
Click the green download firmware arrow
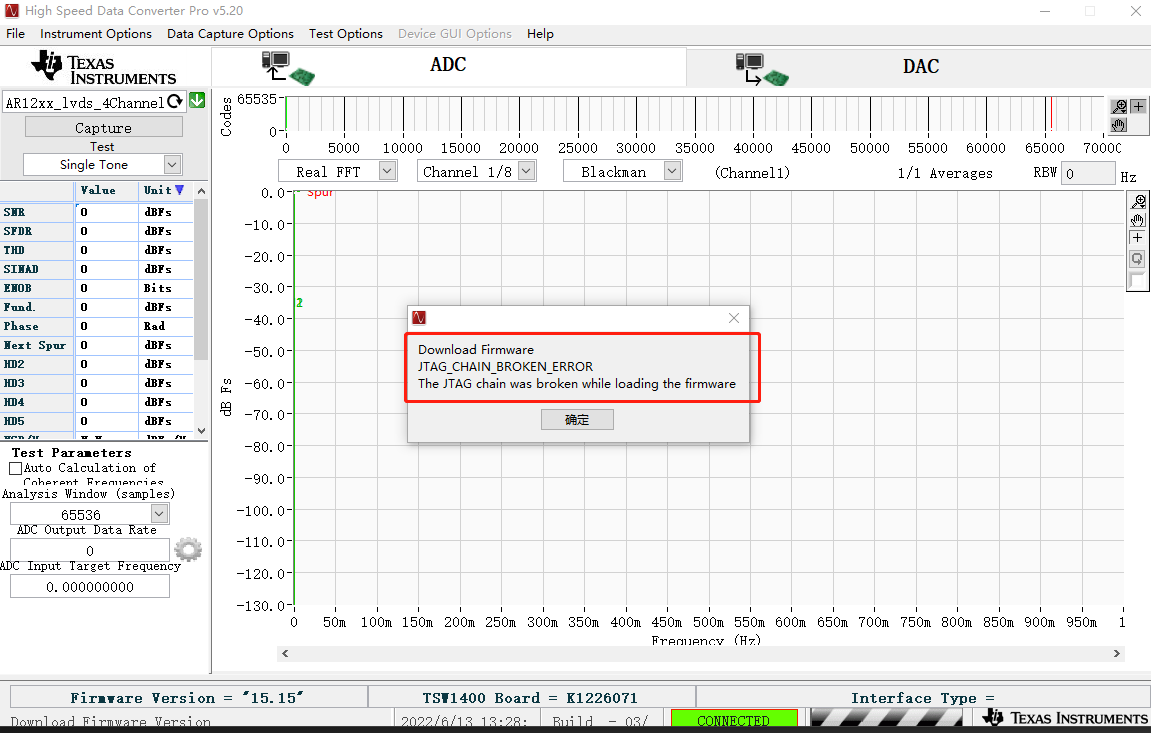(197, 101)
